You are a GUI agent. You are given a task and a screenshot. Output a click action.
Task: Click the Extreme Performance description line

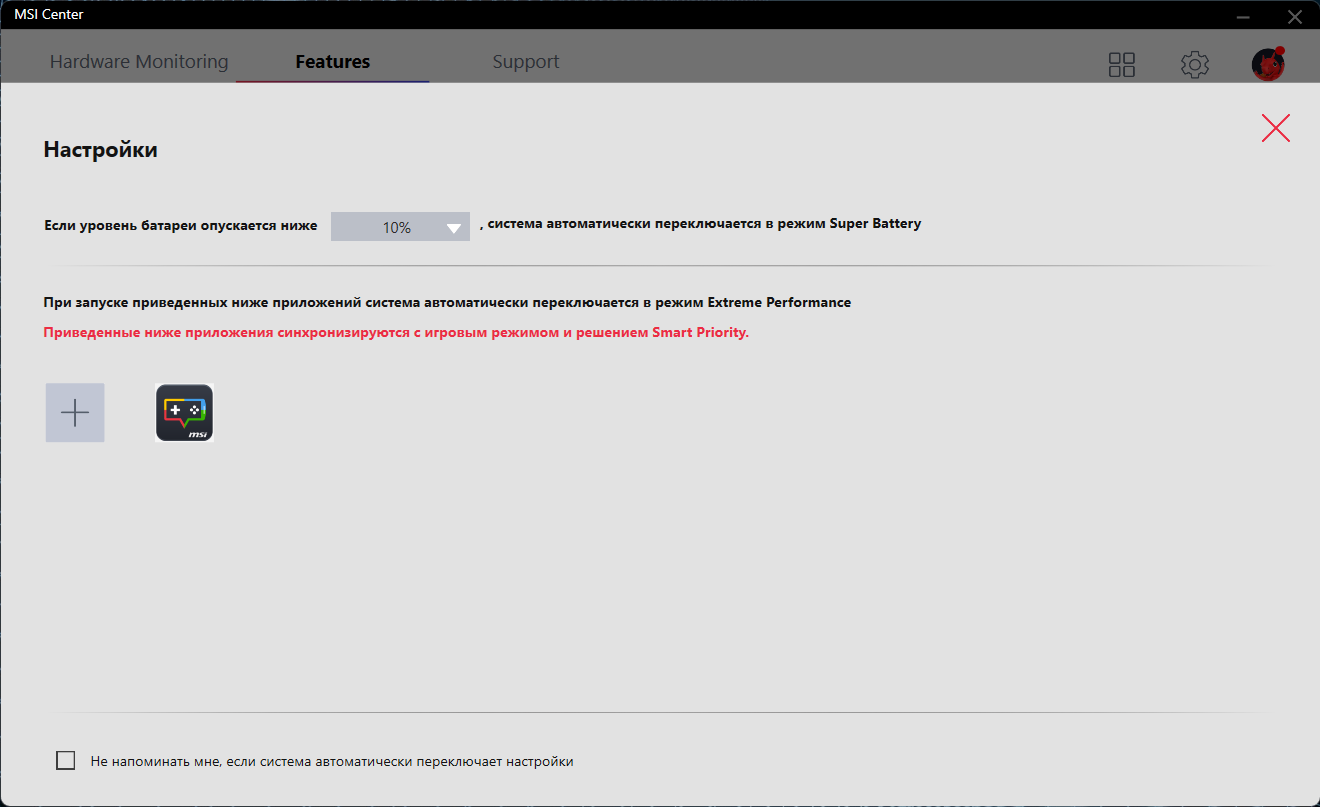[x=447, y=302]
